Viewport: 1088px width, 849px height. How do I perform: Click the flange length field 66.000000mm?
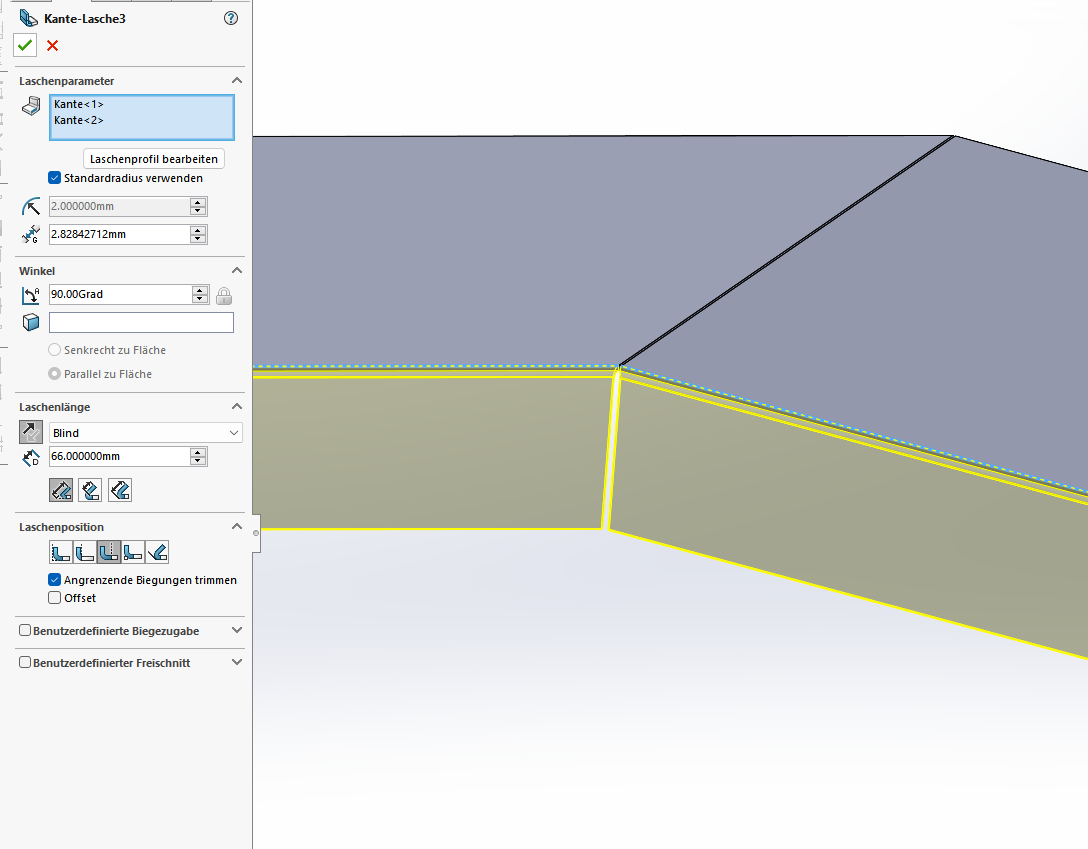pos(119,456)
